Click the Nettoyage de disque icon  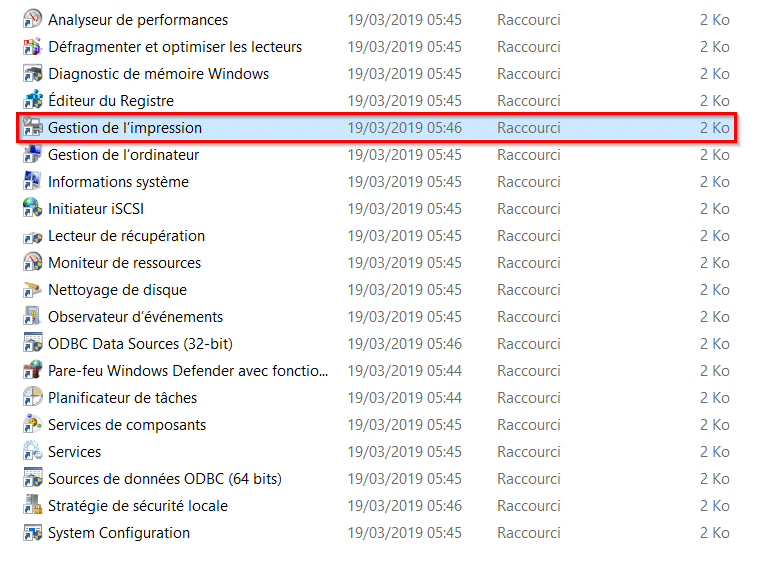pos(33,290)
